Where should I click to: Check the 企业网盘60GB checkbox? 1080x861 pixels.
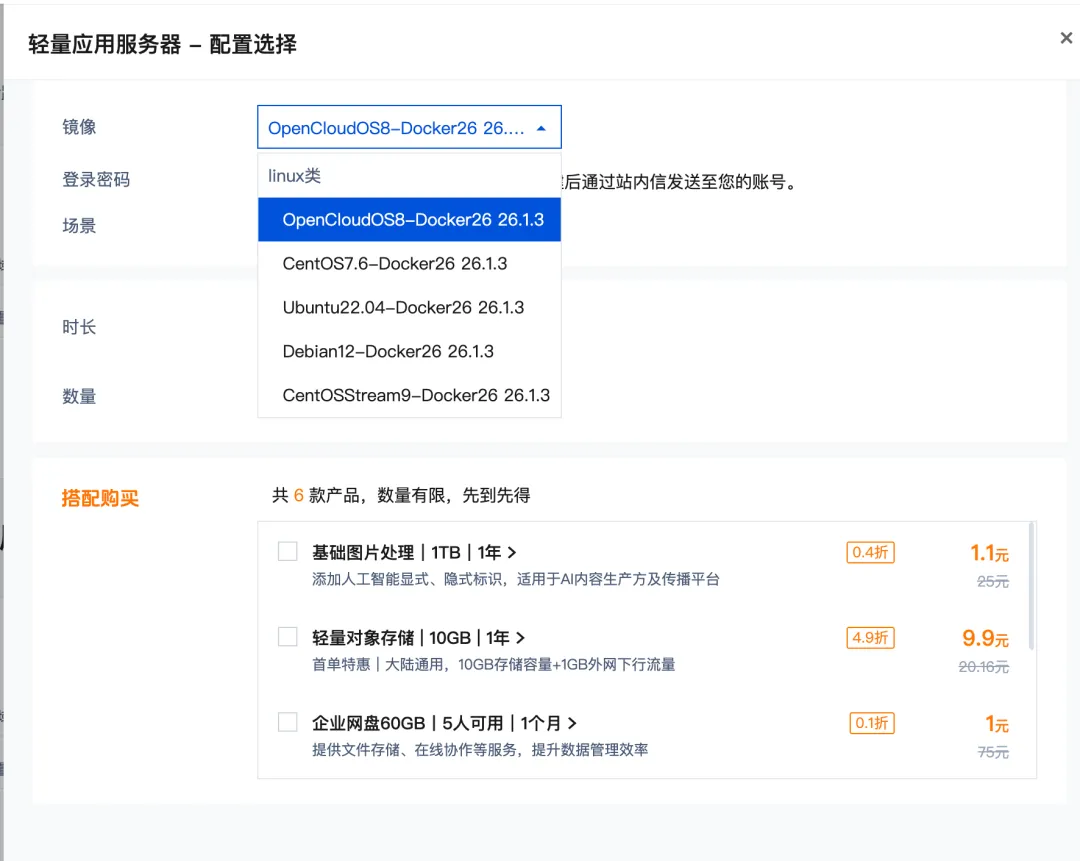point(287,722)
